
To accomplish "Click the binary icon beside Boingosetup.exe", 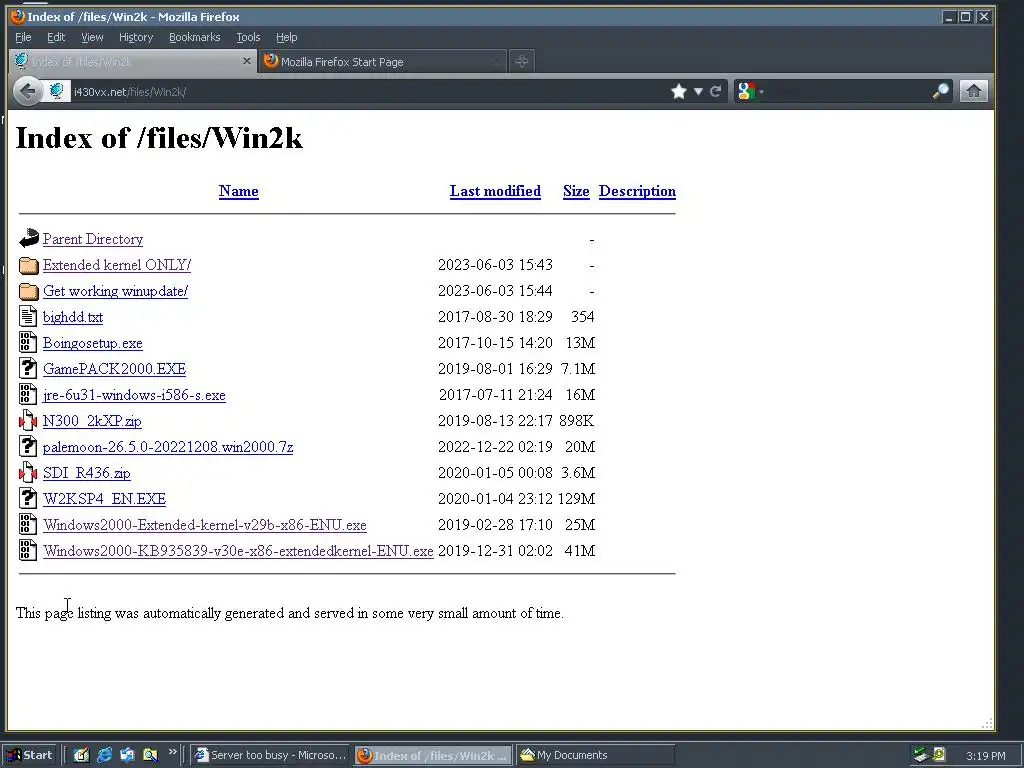I will click(x=28, y=343).
